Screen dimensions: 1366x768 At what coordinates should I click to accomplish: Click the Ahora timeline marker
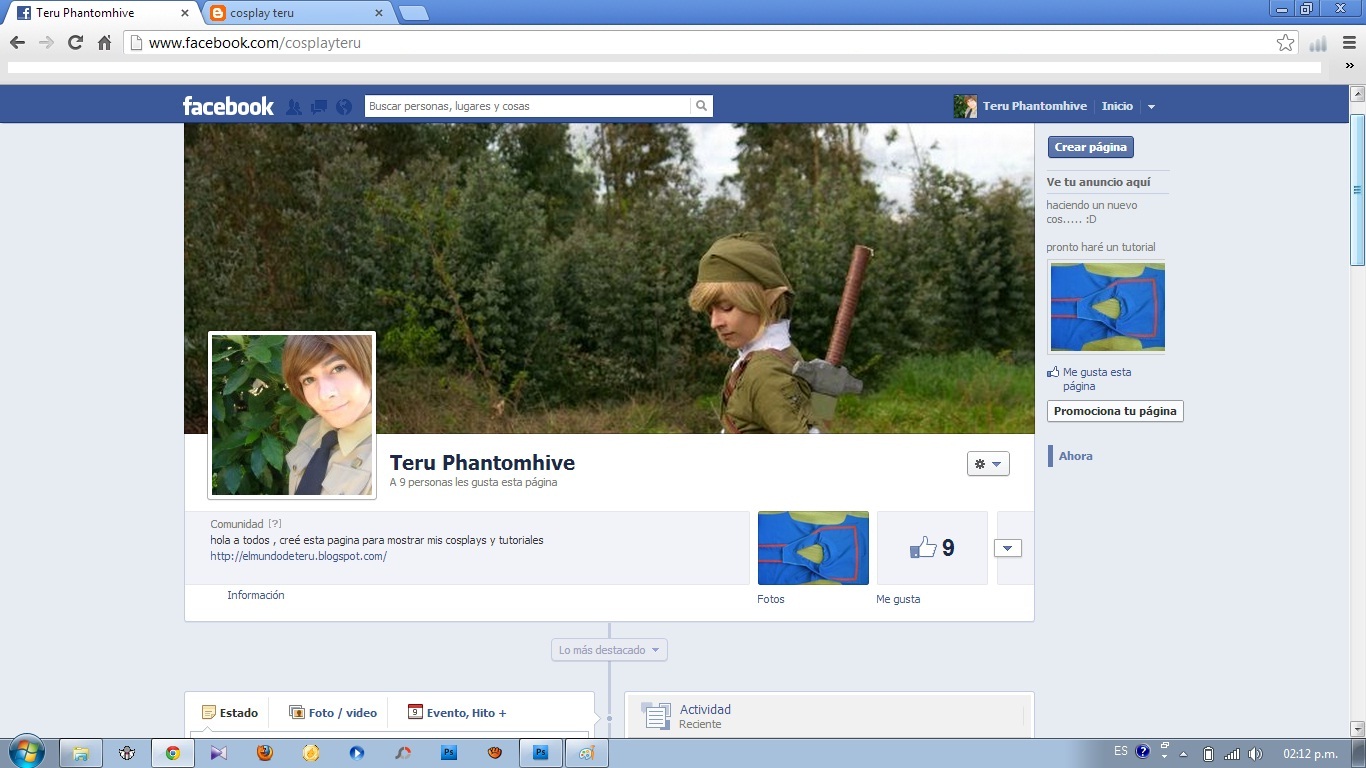(1076, 456)
